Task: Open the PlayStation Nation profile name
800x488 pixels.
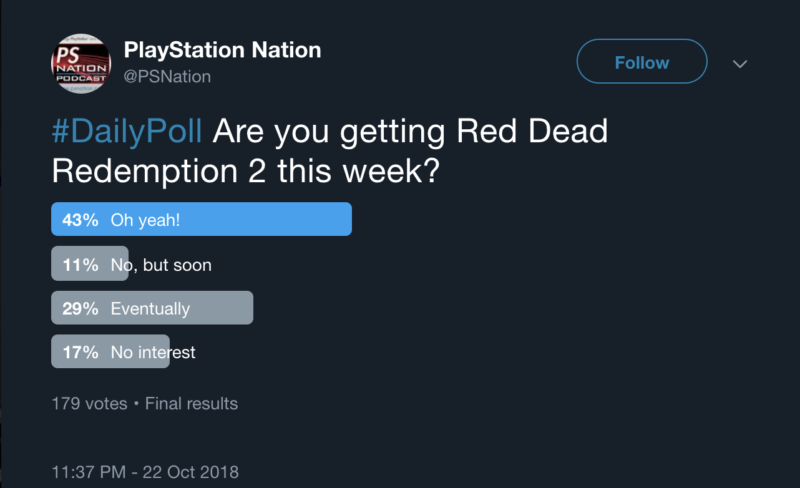Action: (x=222, y=50)
